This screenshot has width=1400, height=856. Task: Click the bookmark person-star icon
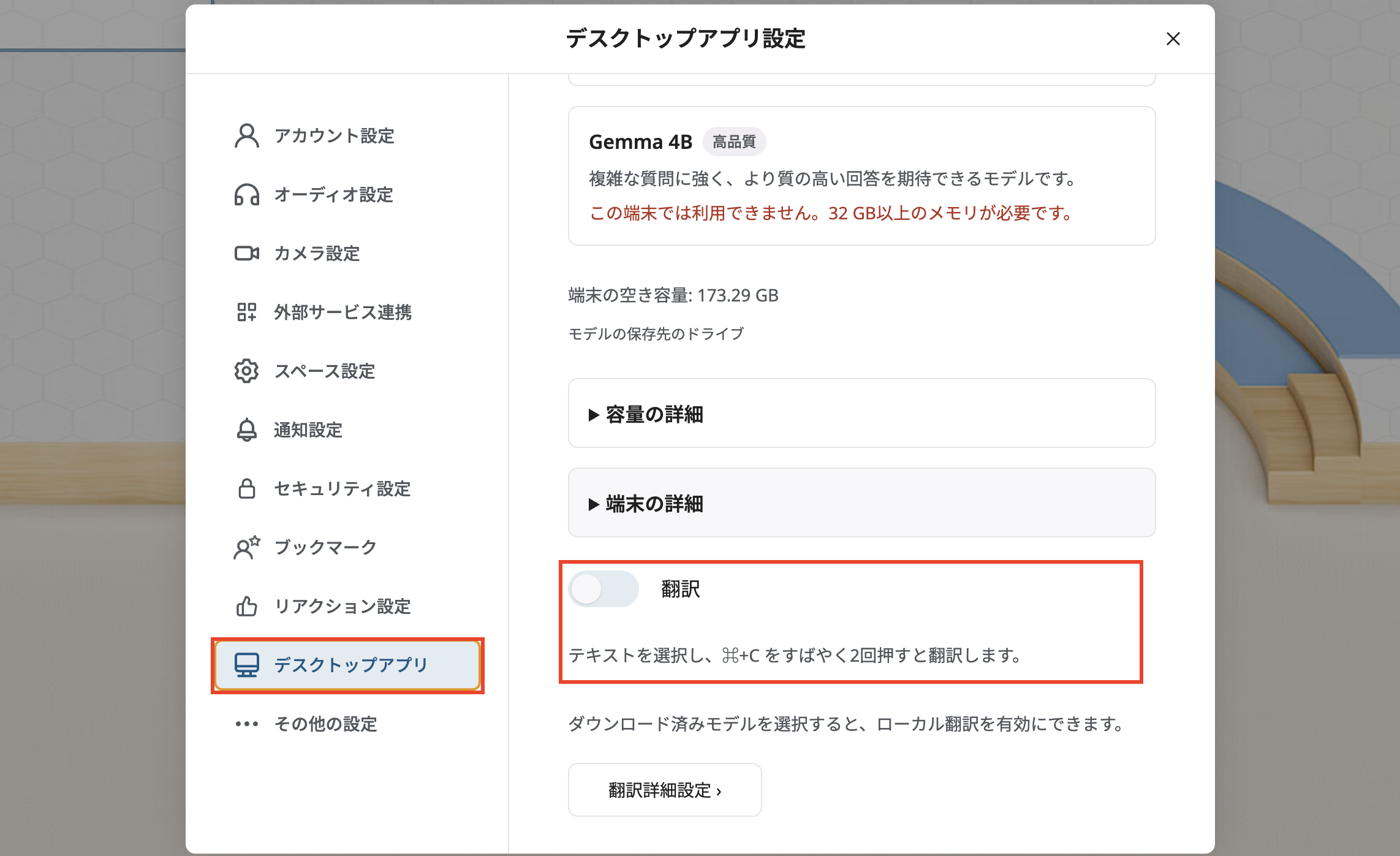point(247,547)
